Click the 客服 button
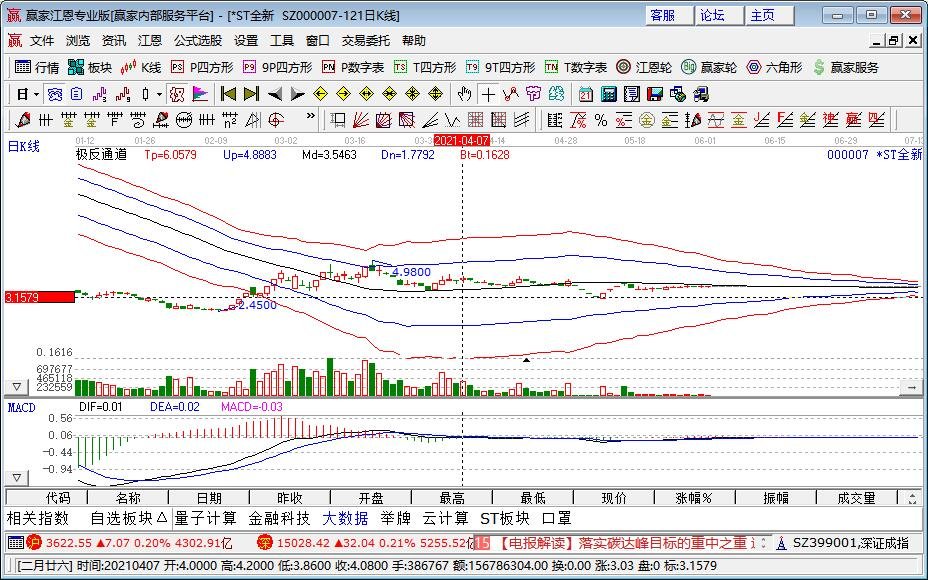 pyautogui.click(x=669, y=15)
